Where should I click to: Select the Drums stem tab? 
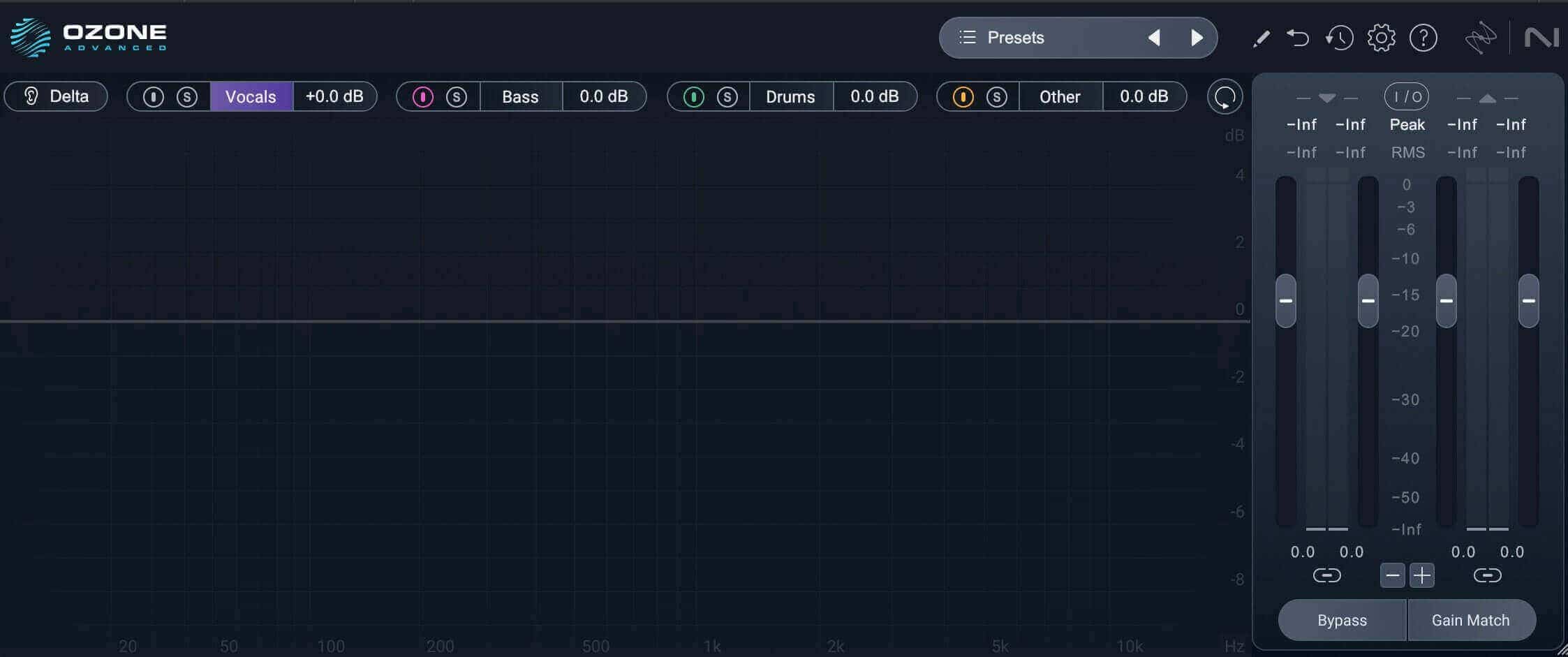click(x=791, y=96)
